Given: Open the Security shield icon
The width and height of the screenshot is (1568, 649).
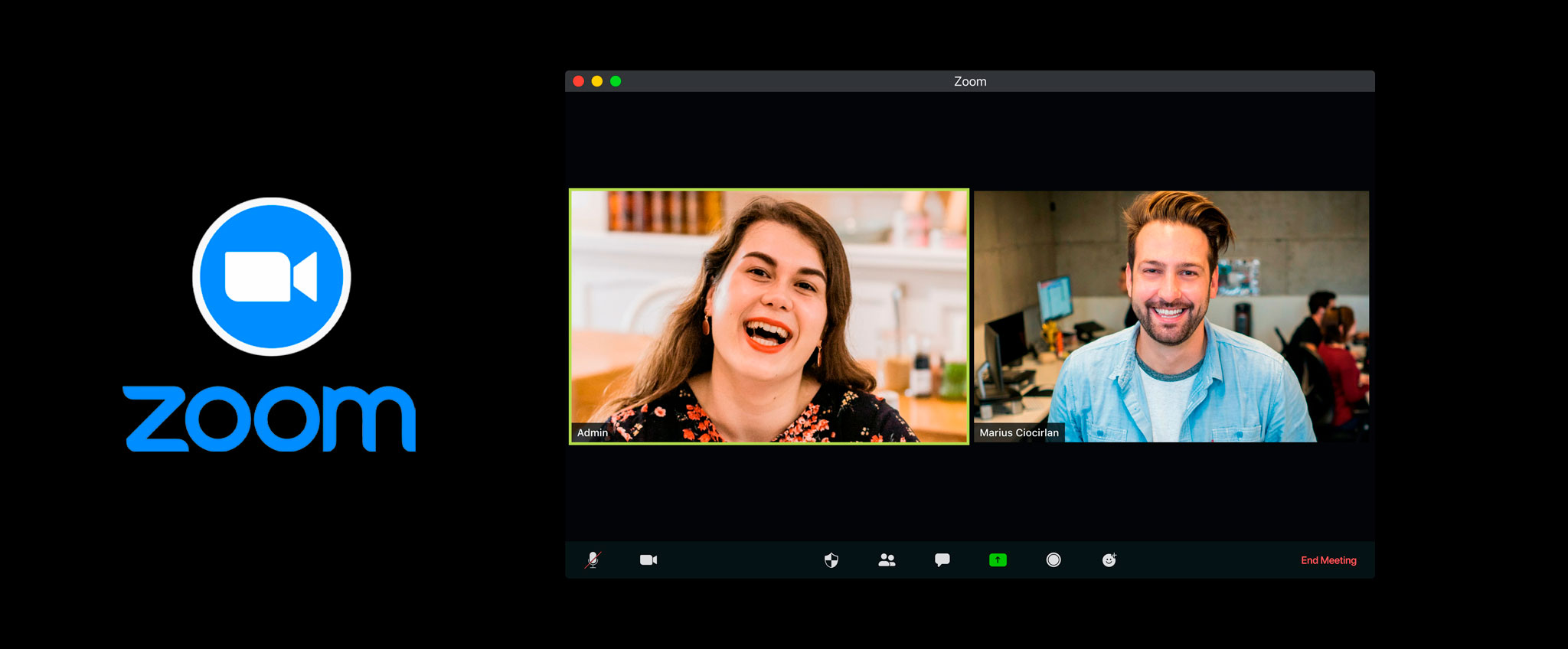Looking at the screenshot, I should point(831,560).
